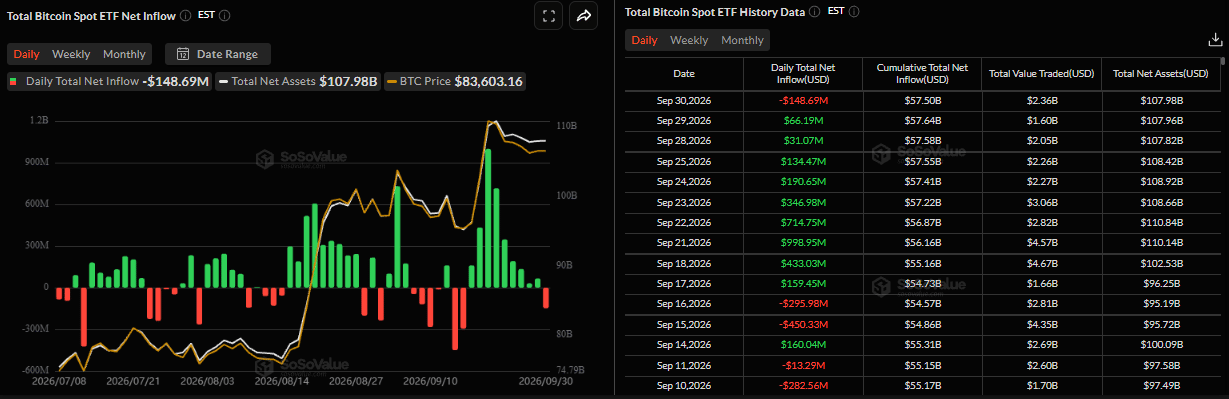This screenshot has height=399, width=1229.
Task: Open fullscreen view of the Net Inflow chart
Action: point(548,16)
